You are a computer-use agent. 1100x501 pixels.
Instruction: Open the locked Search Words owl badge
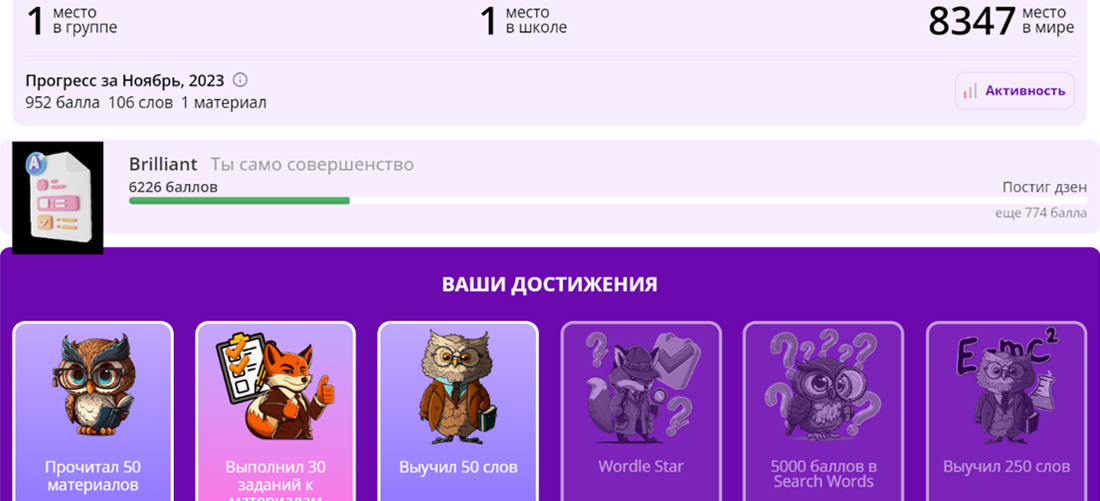click(823, 387)
